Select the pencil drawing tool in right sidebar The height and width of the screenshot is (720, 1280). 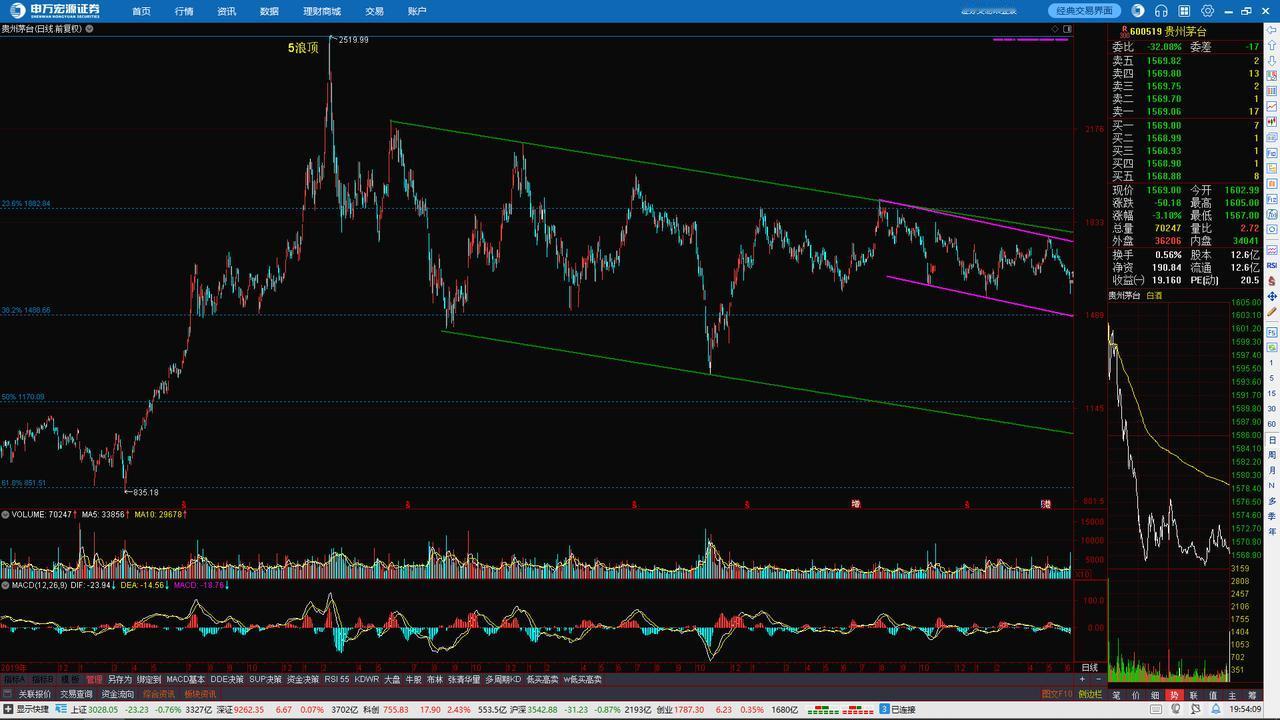point(1271,312)
